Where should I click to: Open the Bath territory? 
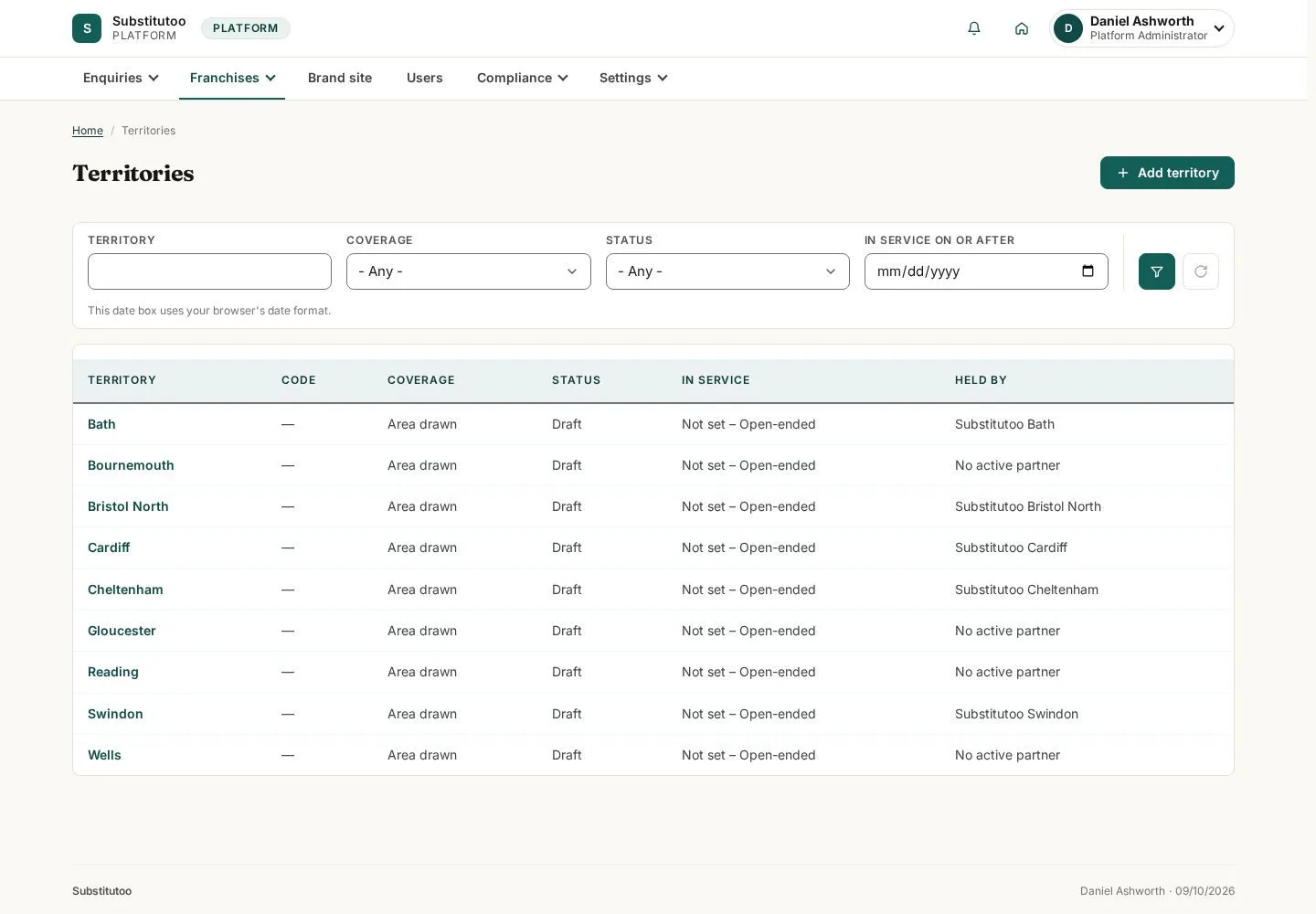[101, 424]
